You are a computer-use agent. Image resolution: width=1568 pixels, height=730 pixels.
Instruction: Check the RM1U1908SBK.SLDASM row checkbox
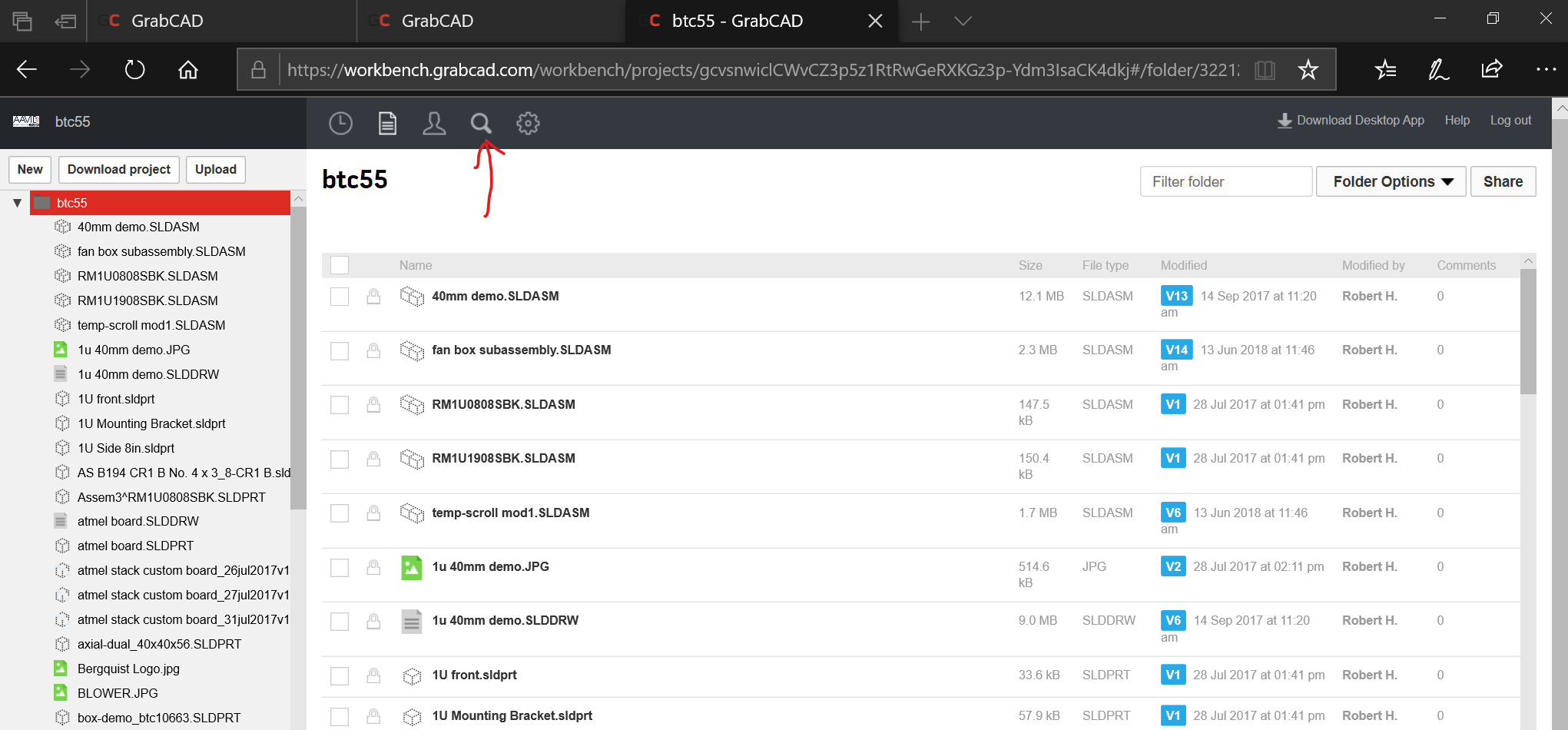340,460
